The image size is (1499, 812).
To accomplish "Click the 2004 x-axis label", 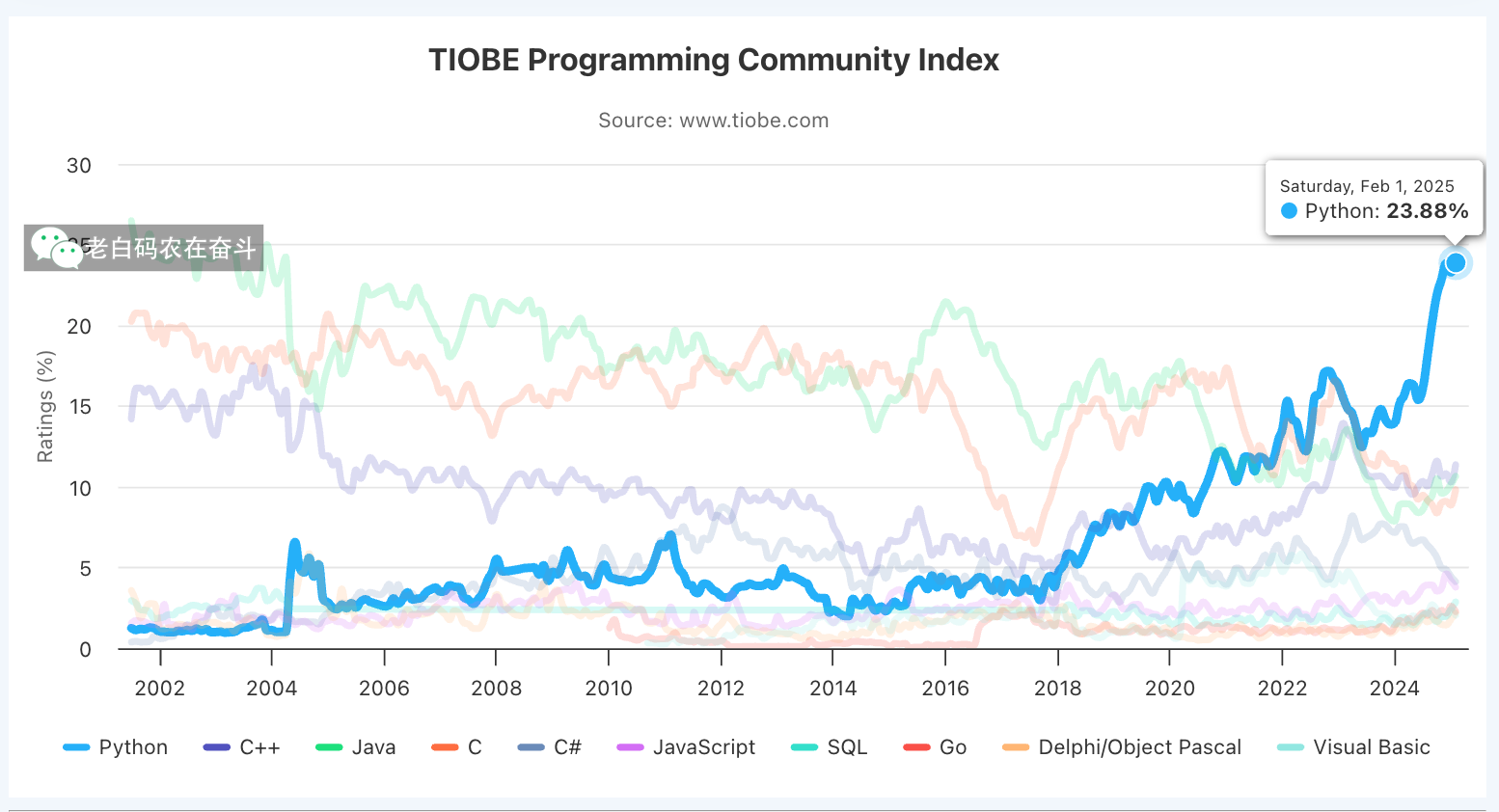I will (x=272, y=689).
